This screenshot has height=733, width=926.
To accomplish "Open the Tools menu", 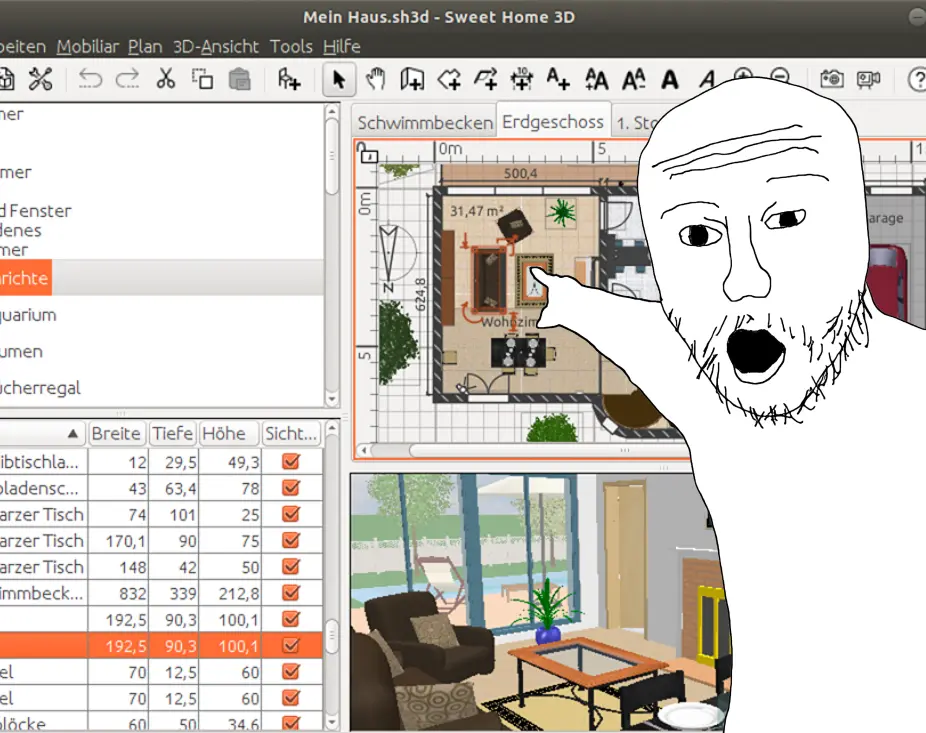I will tap(291, 47).
